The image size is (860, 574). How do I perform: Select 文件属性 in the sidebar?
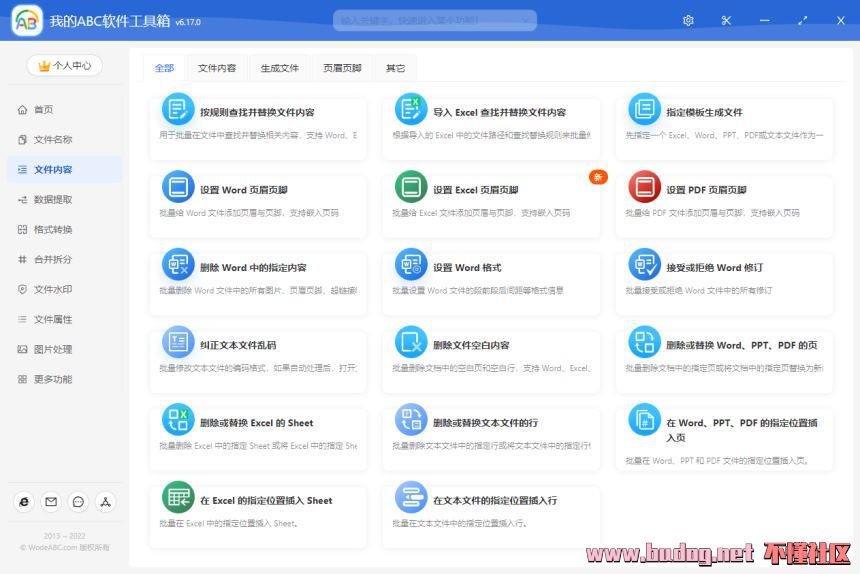64,319
